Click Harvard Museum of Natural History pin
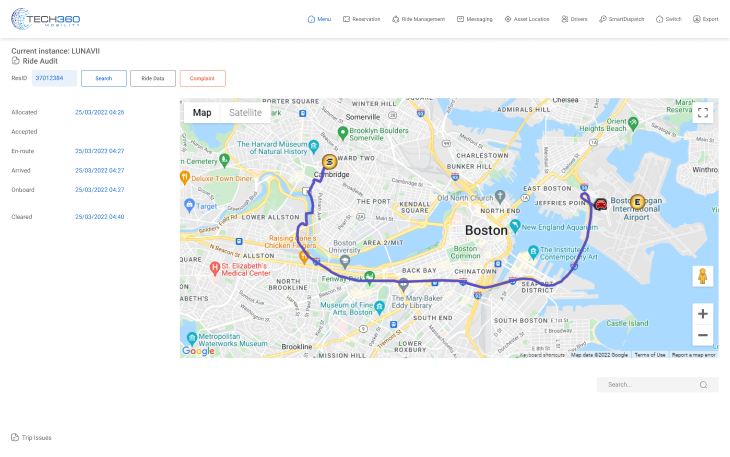The height and width of the screenshot is (457, 730). [314, 147]
